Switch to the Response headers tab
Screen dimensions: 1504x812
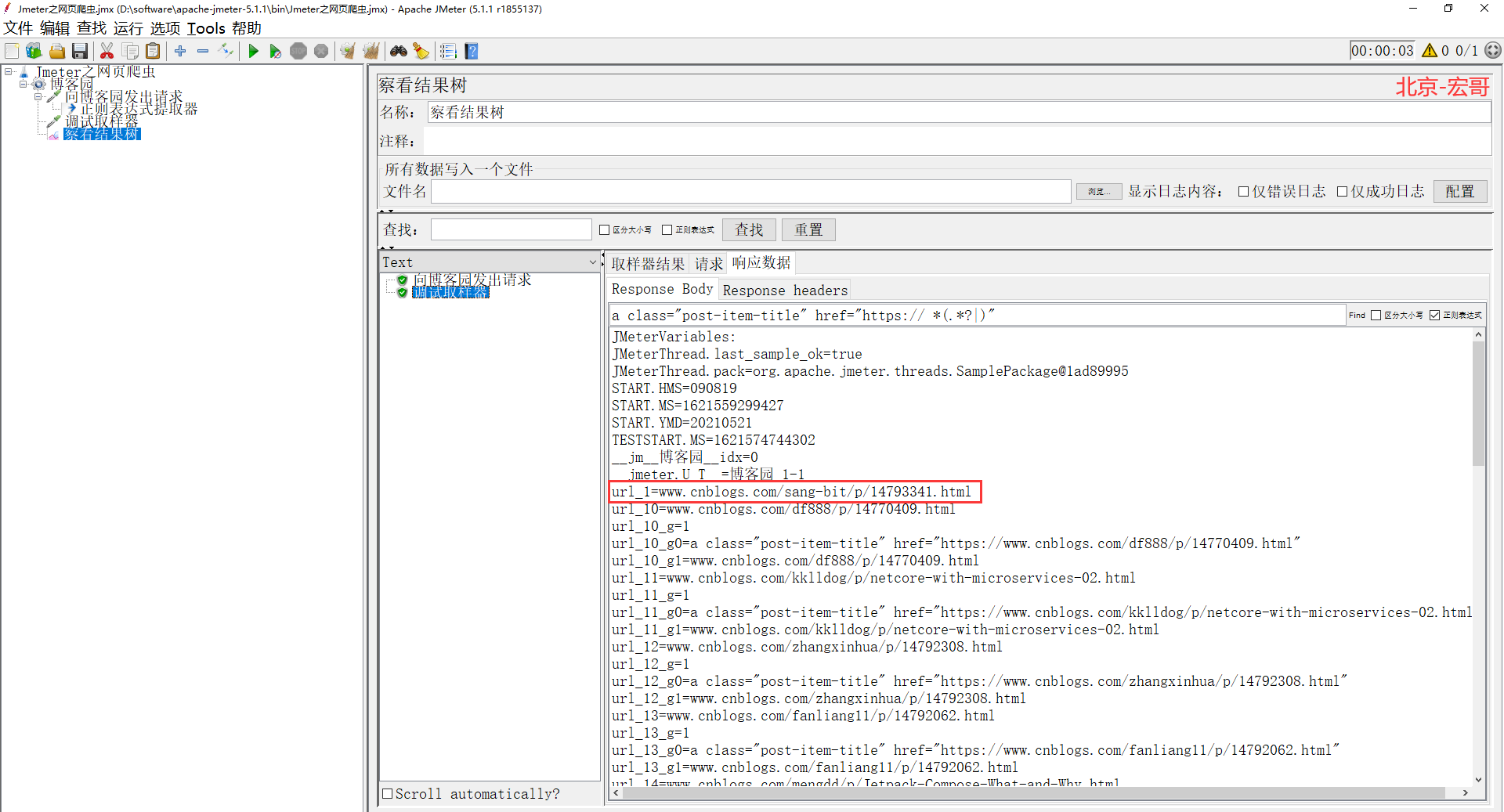click(785, 291)
